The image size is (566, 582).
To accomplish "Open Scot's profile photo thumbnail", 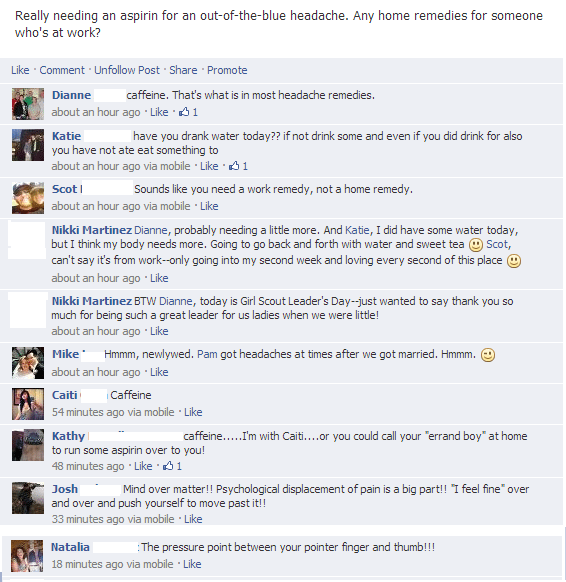I will [x=28, y=198].
